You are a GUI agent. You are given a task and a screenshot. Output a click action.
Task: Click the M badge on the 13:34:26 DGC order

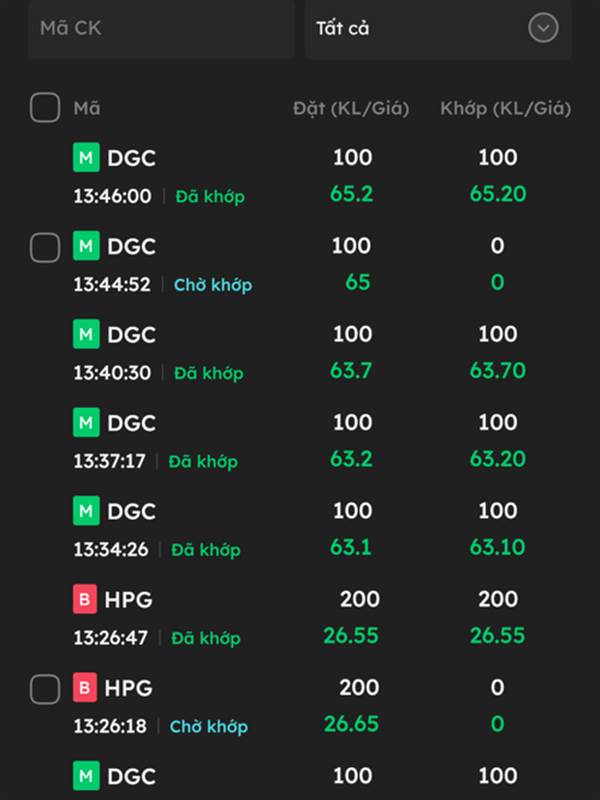(86, 511)
